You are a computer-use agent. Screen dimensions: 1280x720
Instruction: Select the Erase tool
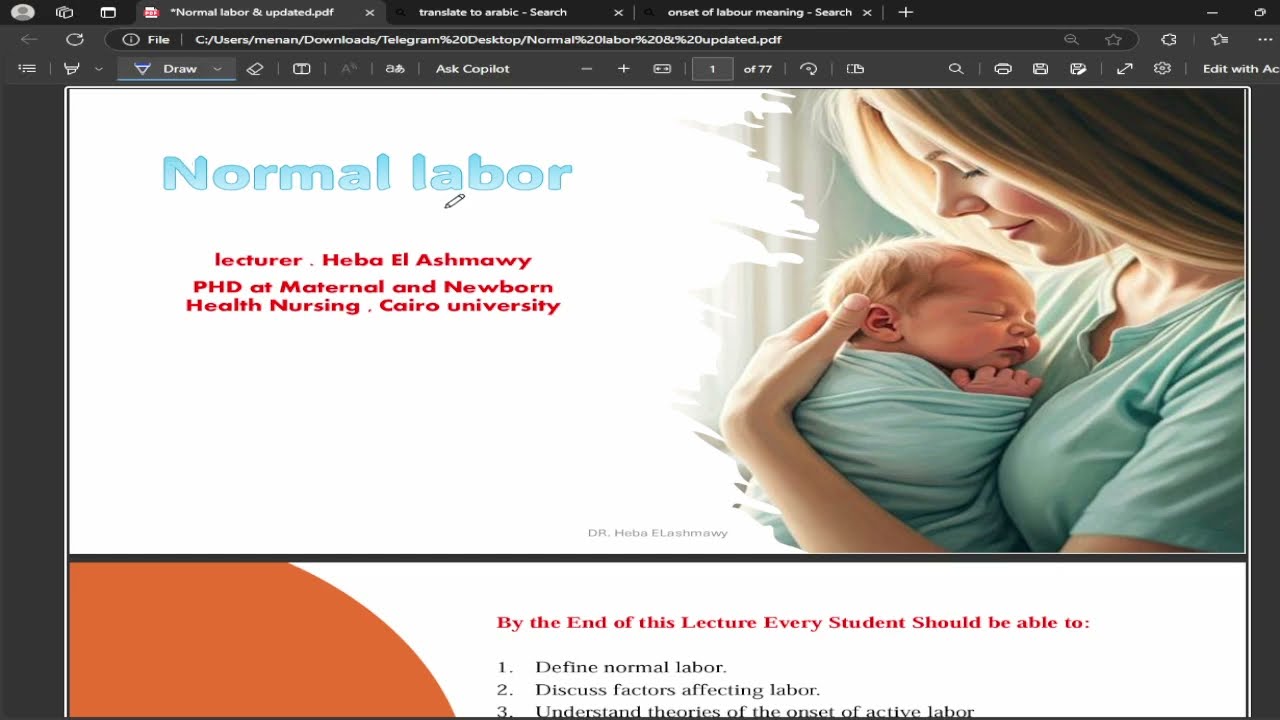pos(255,69)
